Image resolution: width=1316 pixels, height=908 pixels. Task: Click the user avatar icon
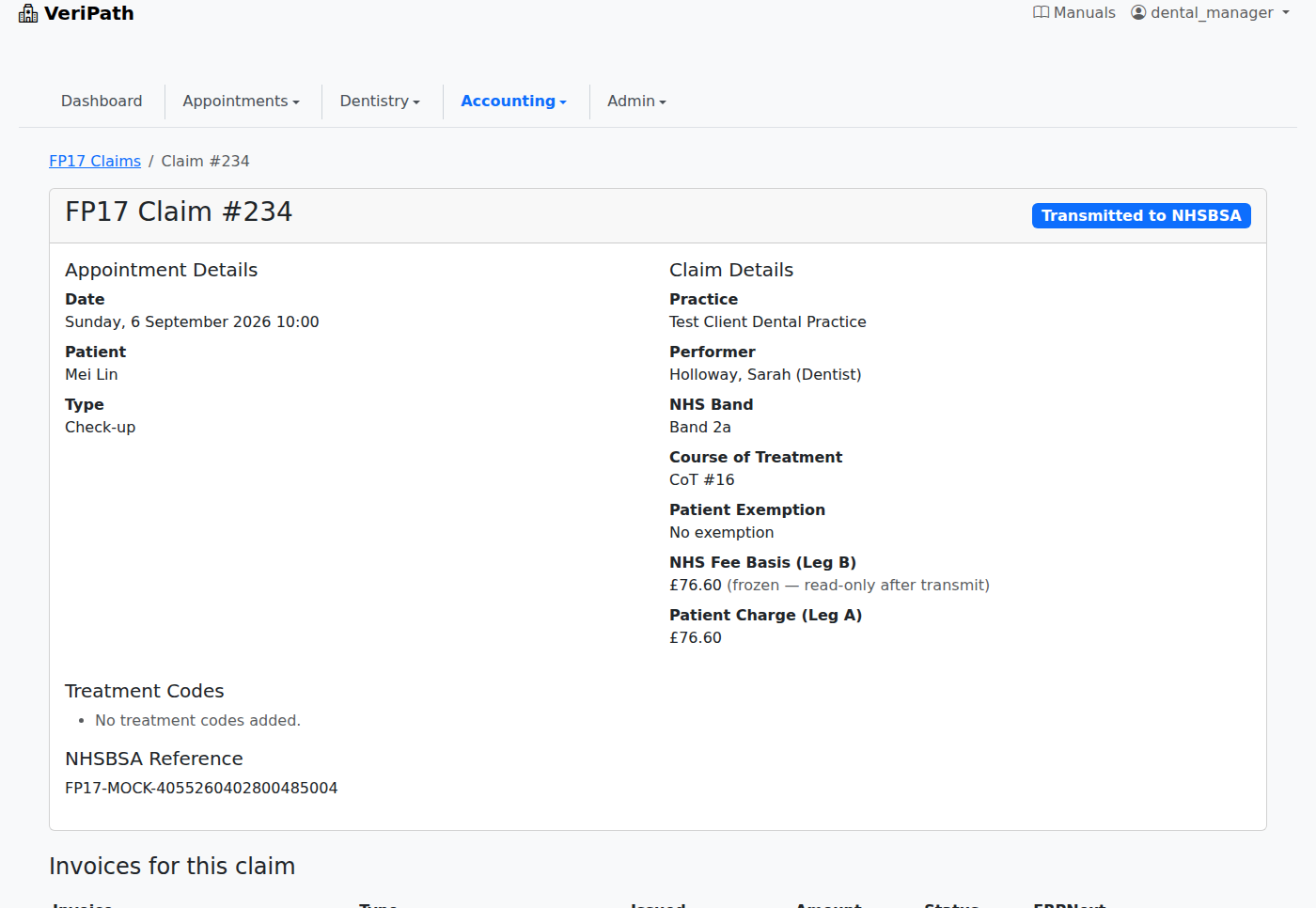pos(1138,12)
